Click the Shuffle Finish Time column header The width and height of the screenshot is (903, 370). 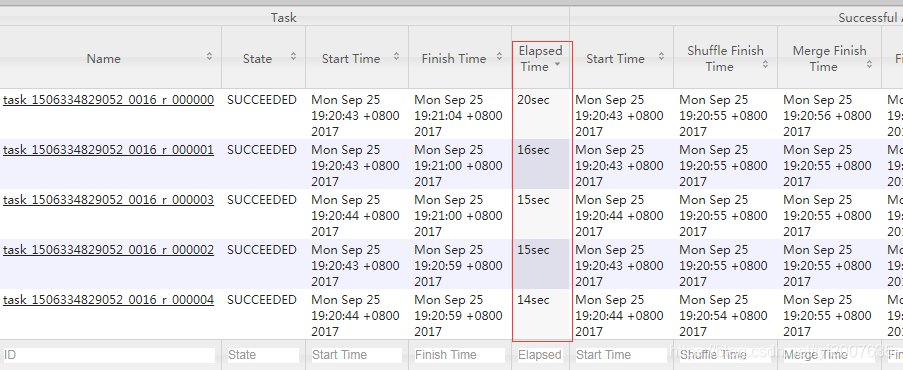[726, 57]
